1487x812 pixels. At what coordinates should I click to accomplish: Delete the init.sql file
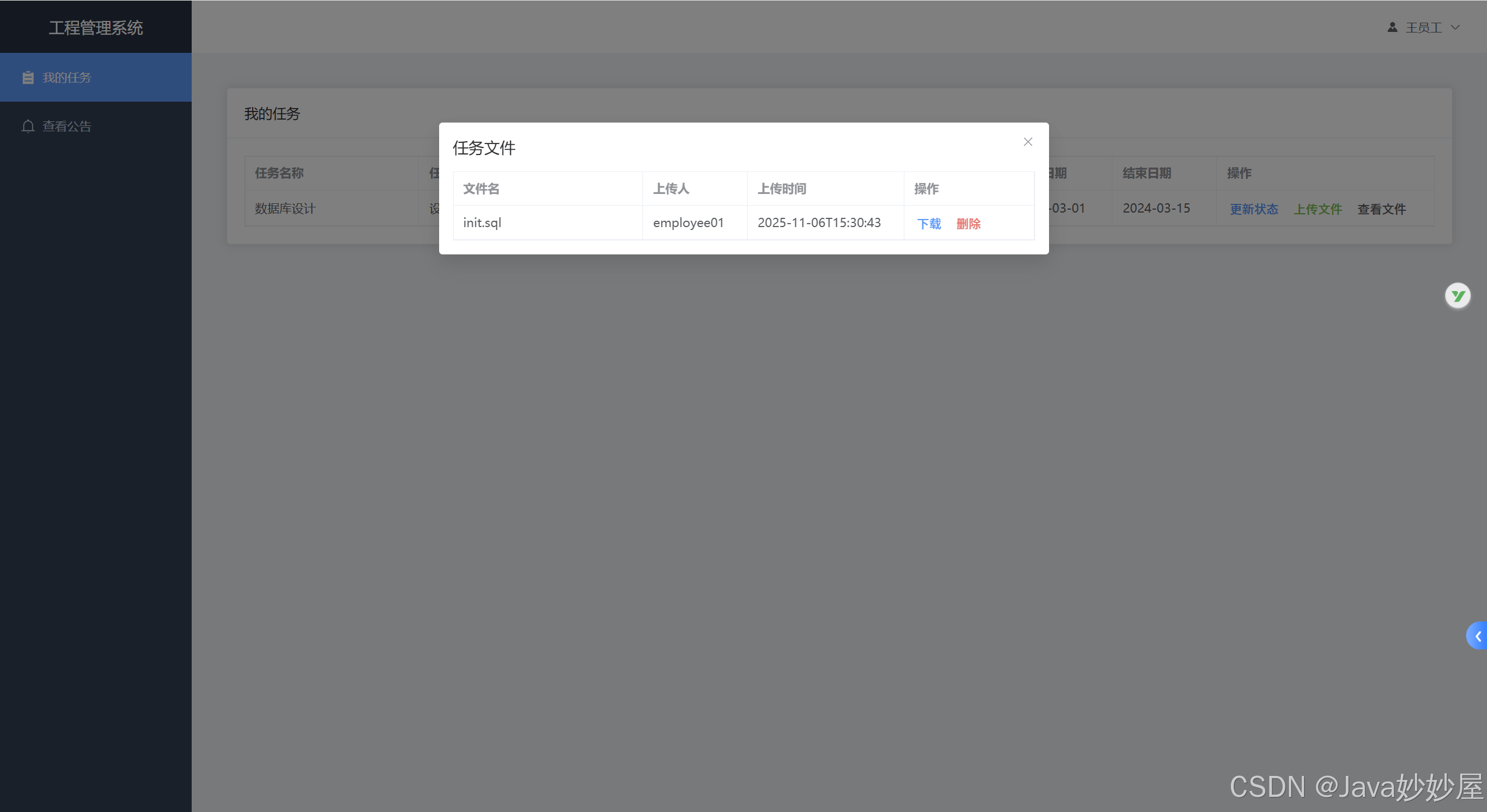pyautogui.click(x=968, y=224)
